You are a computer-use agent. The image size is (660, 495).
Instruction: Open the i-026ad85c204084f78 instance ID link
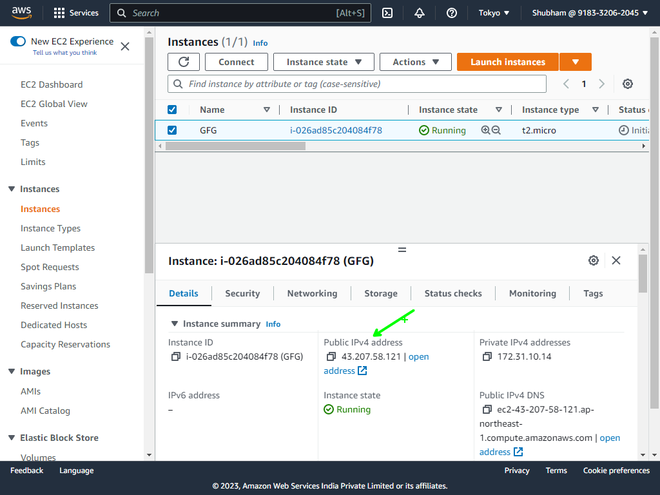coord(336,130)
